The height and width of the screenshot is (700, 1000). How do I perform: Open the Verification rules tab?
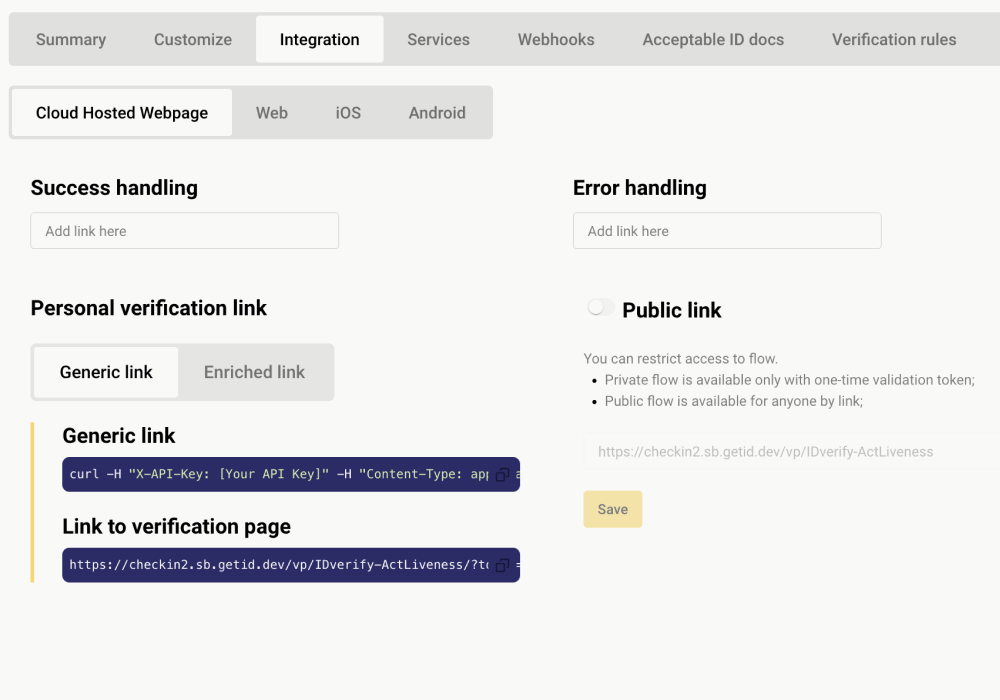coord(894,40)
